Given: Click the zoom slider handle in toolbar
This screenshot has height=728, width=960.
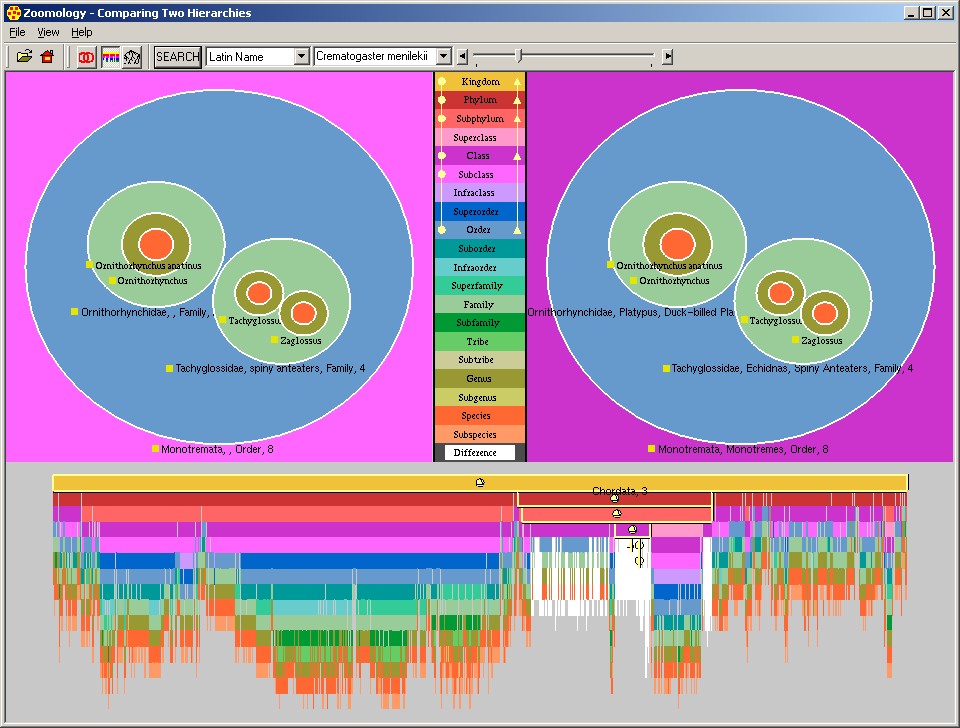Looking at the screenshot, I should 517,56.
